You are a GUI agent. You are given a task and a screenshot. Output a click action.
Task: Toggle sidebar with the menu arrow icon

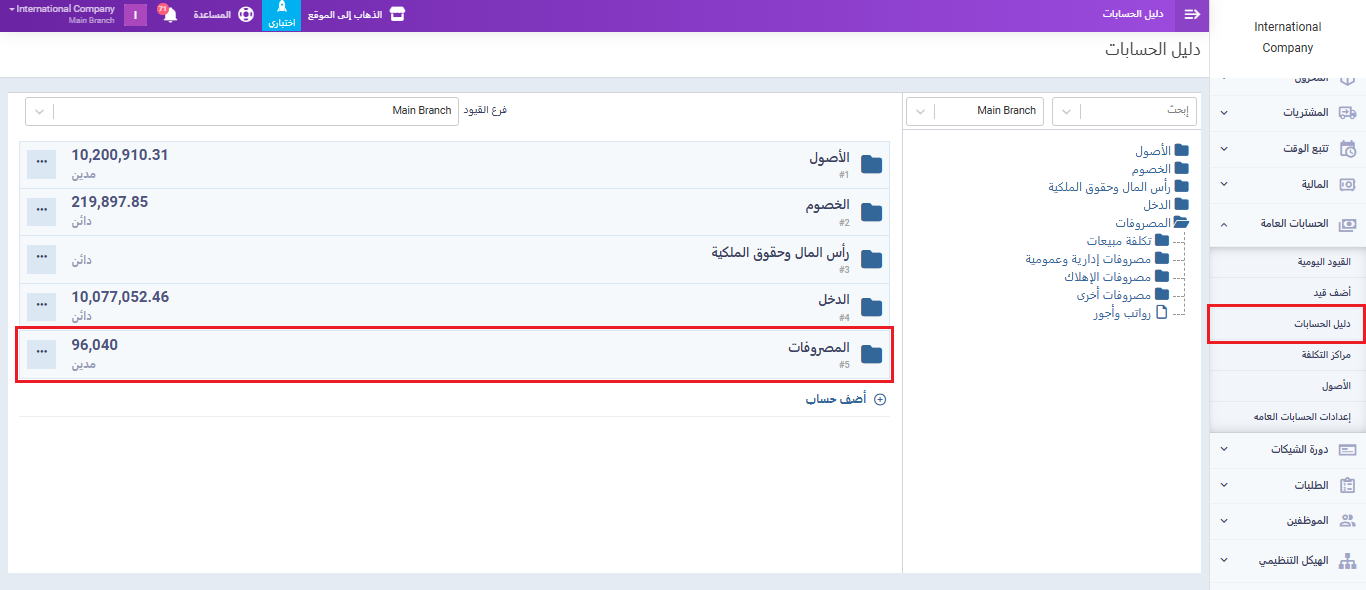coord(1191,15)
